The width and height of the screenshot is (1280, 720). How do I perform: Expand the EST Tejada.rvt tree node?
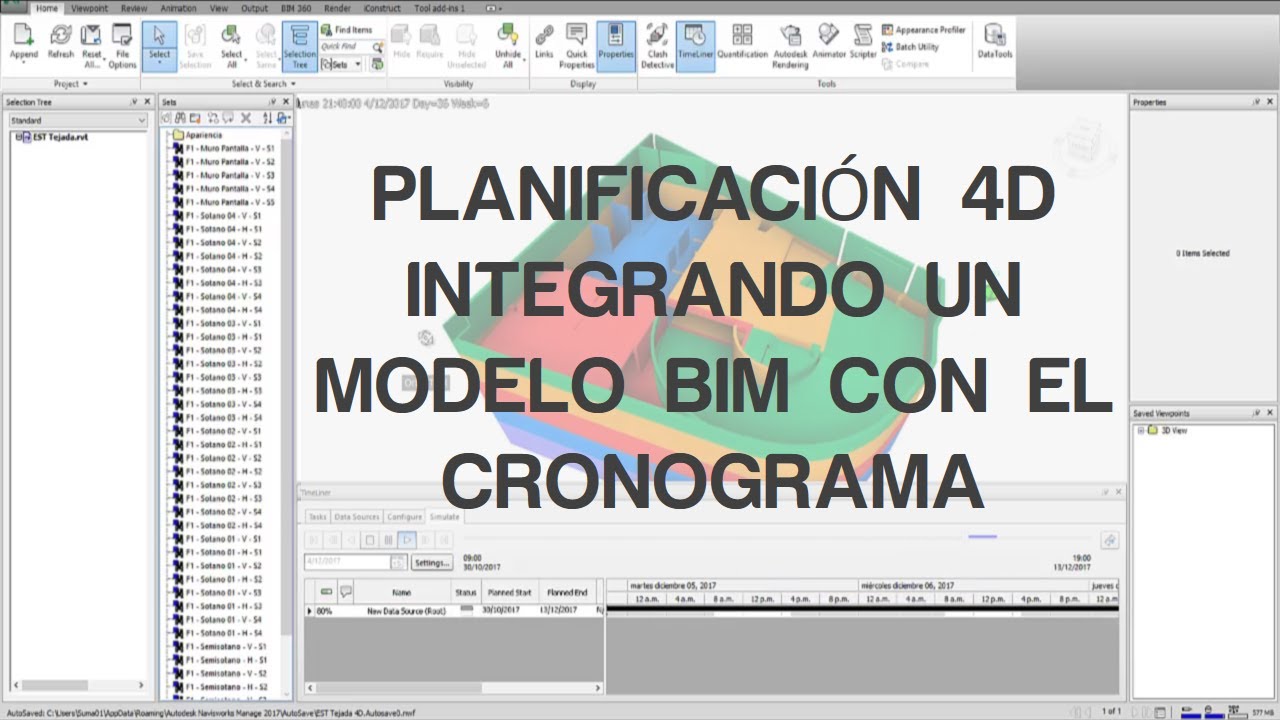click(x=19, y=137)
